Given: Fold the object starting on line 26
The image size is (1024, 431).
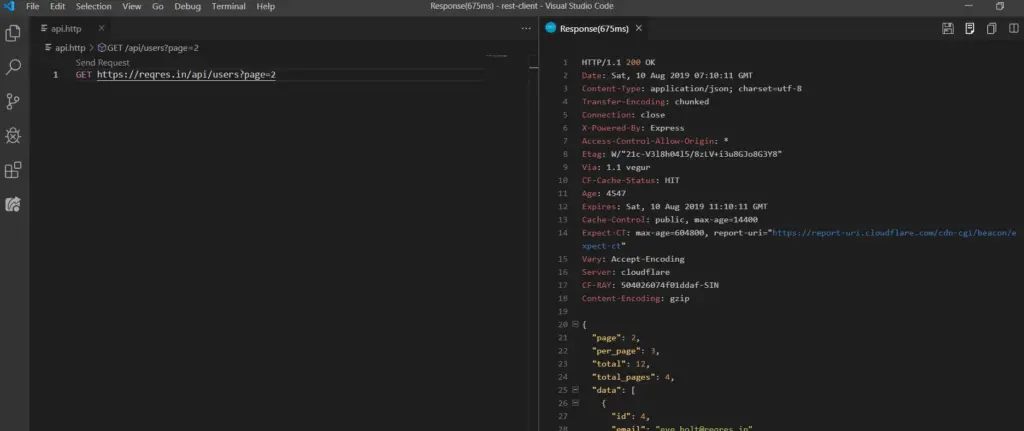Looking at the screenshot, I should 574,402.
